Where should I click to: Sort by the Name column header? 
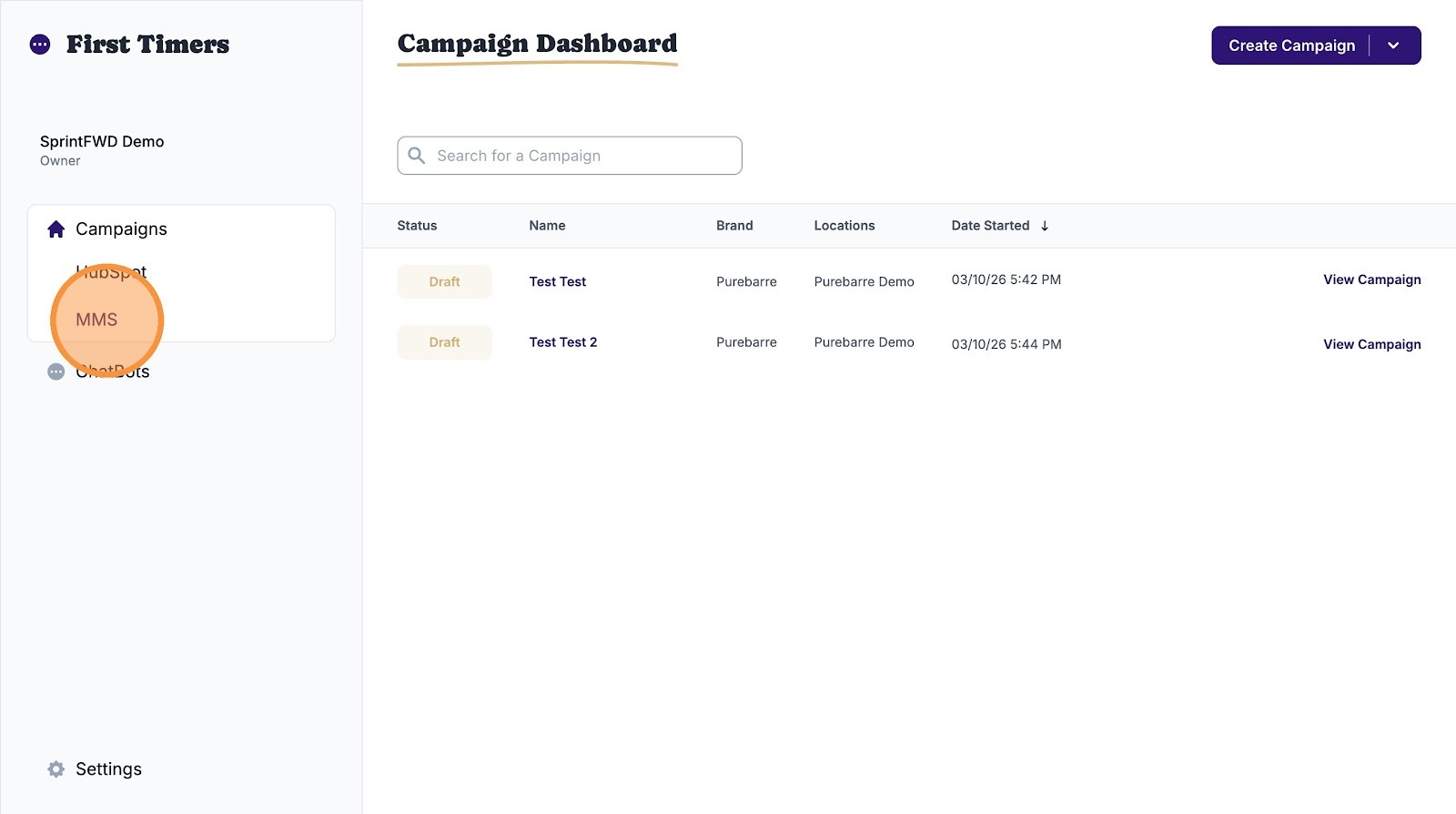coord(547,226)
